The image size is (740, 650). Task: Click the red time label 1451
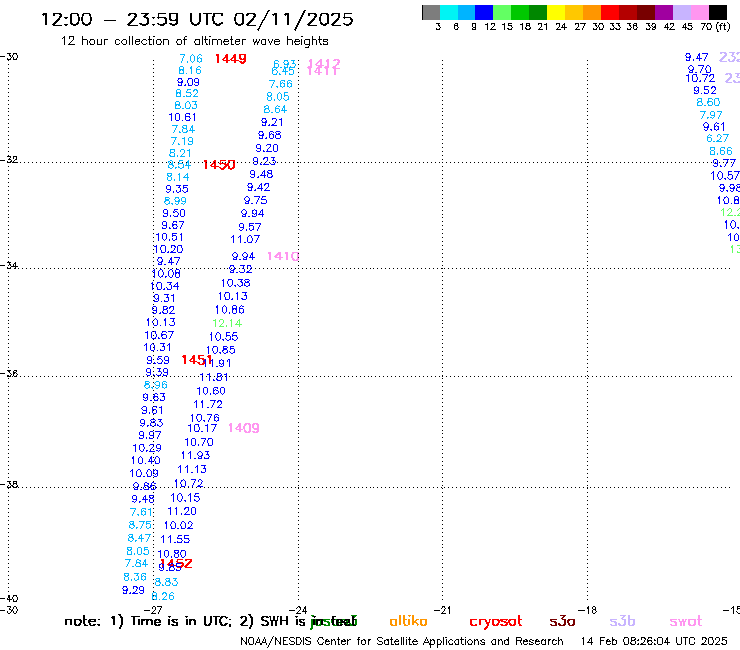click(196, 360)
